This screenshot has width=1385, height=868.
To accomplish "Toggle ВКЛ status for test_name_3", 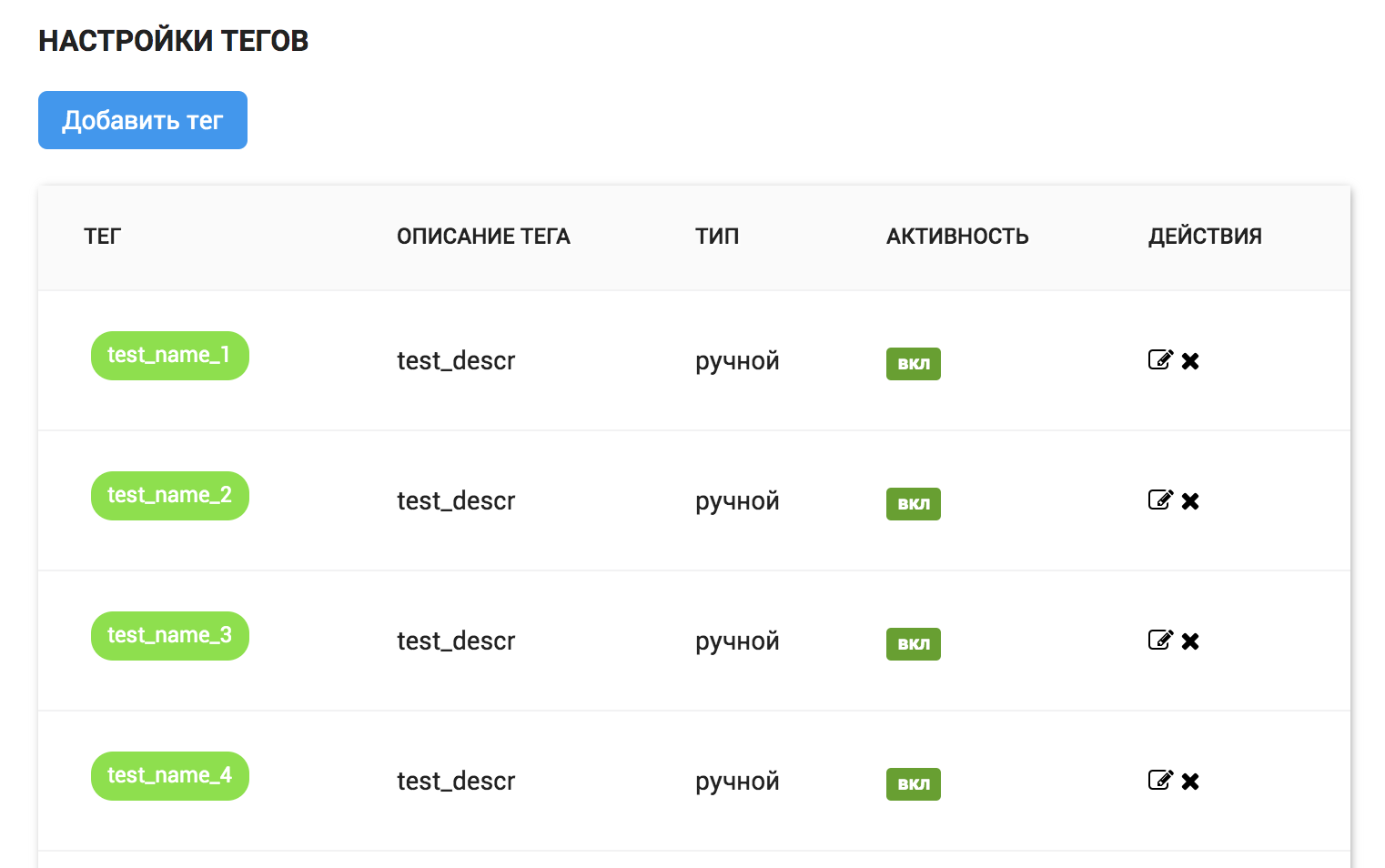I will (914, 644).
